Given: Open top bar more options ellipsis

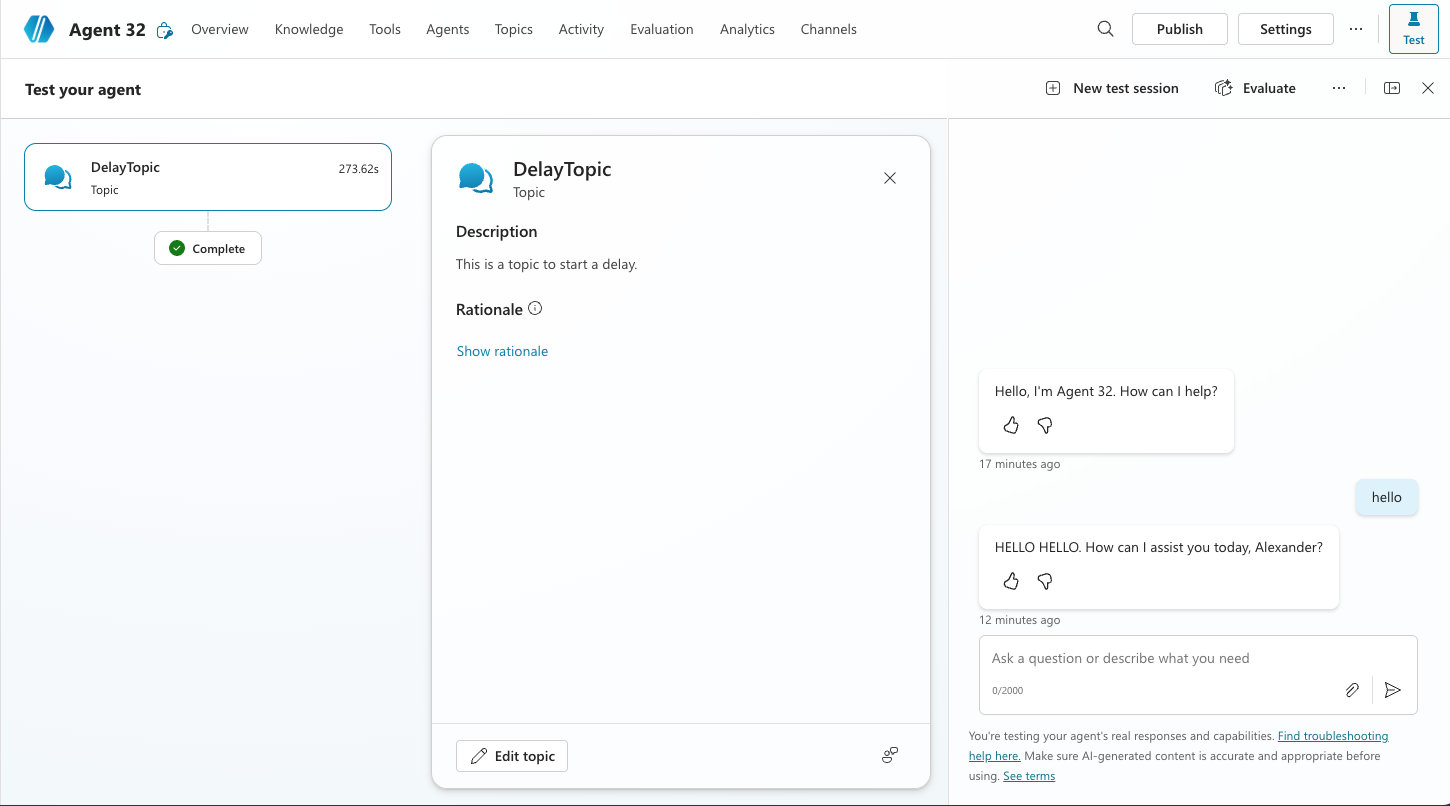Looking at the screenshot, I should click(1356, 29).
